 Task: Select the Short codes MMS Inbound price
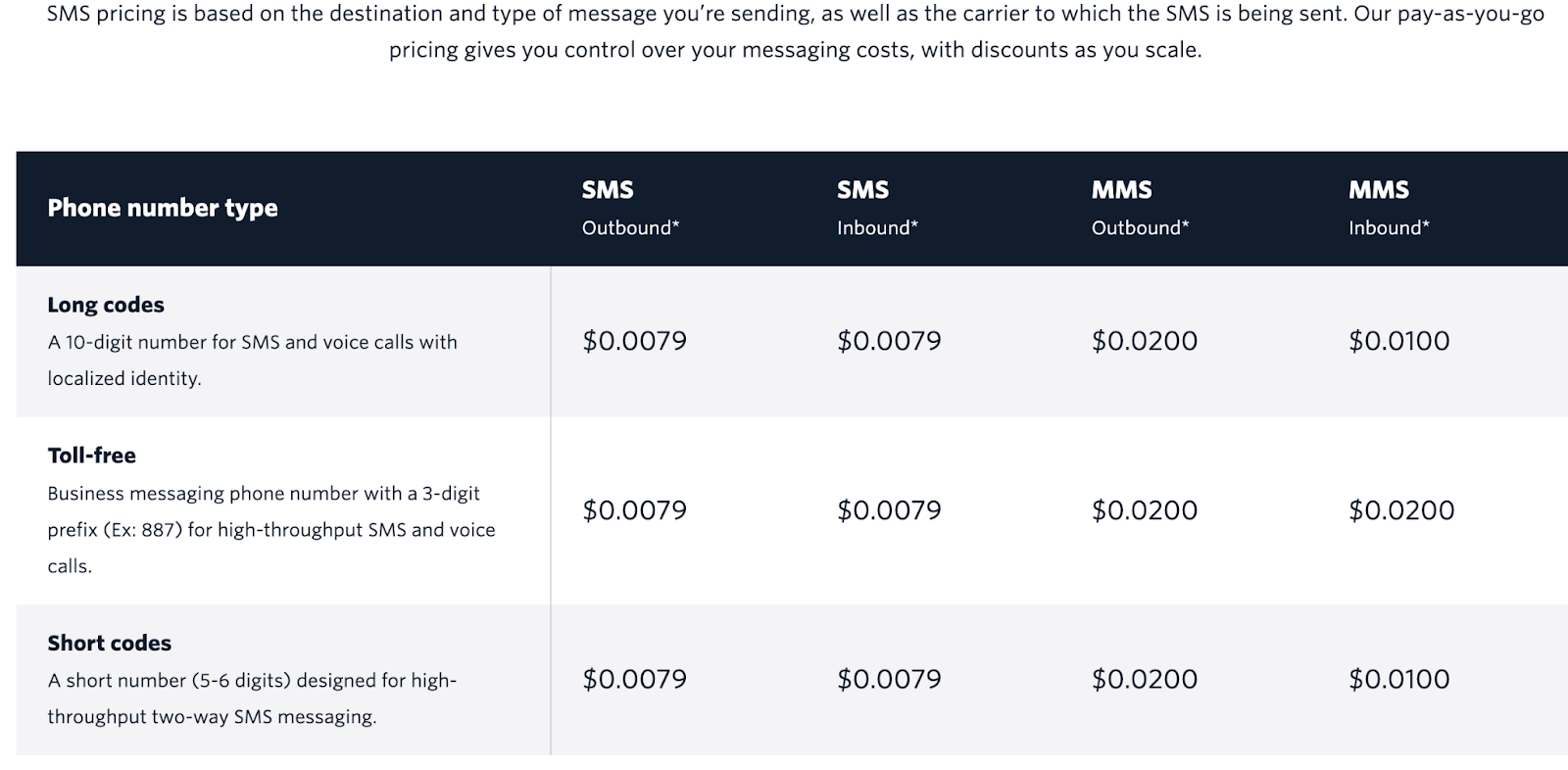click(1398, 679)
